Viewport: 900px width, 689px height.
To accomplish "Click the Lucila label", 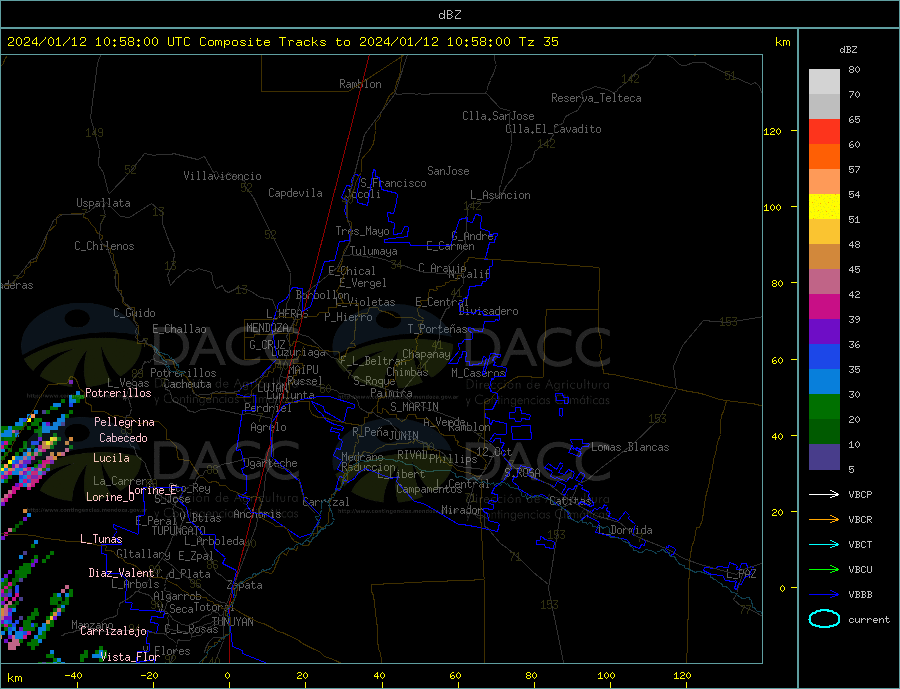I will 111,458.
